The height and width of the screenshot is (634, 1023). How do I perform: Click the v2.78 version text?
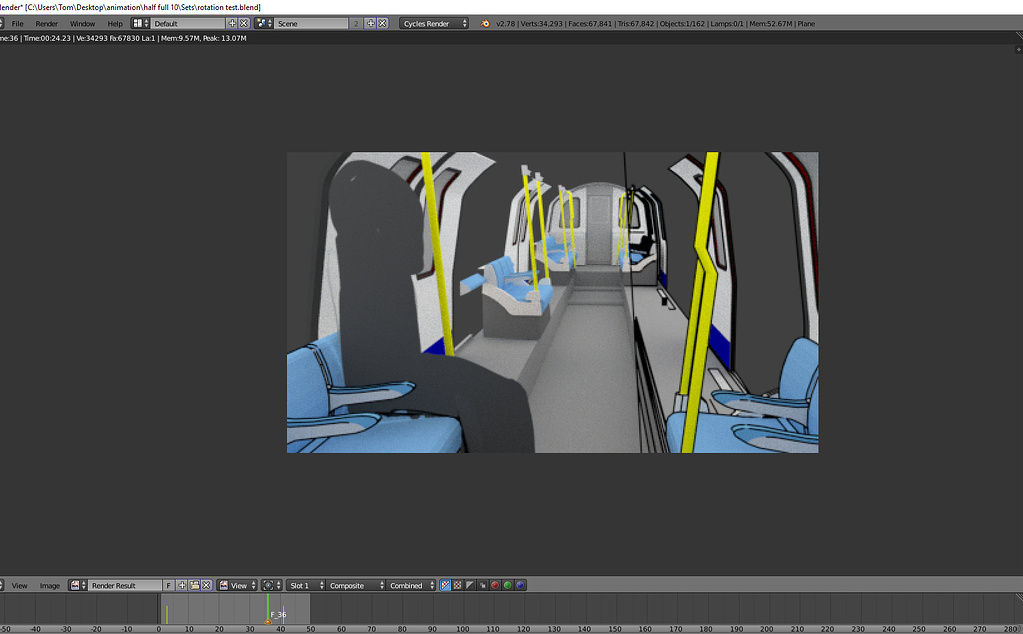[x=505, y=23]
